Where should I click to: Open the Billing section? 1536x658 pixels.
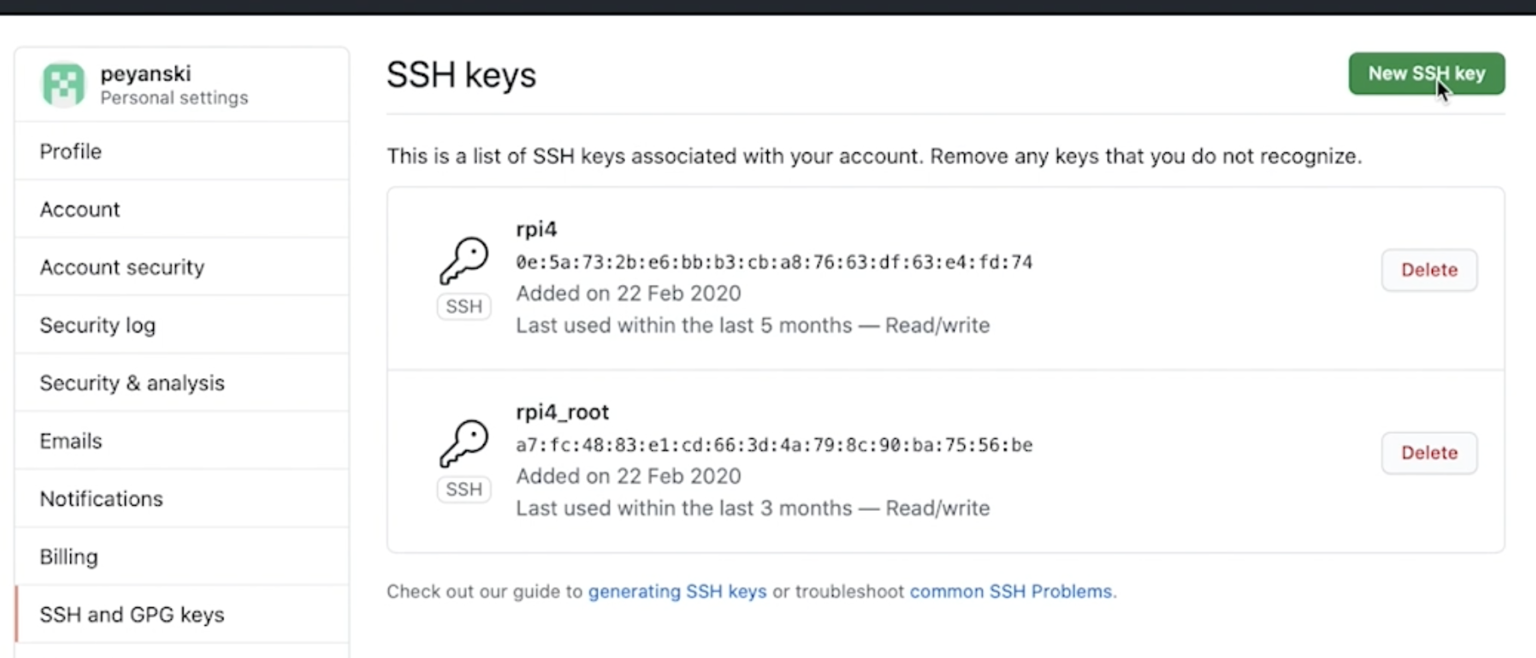[68, 556]
